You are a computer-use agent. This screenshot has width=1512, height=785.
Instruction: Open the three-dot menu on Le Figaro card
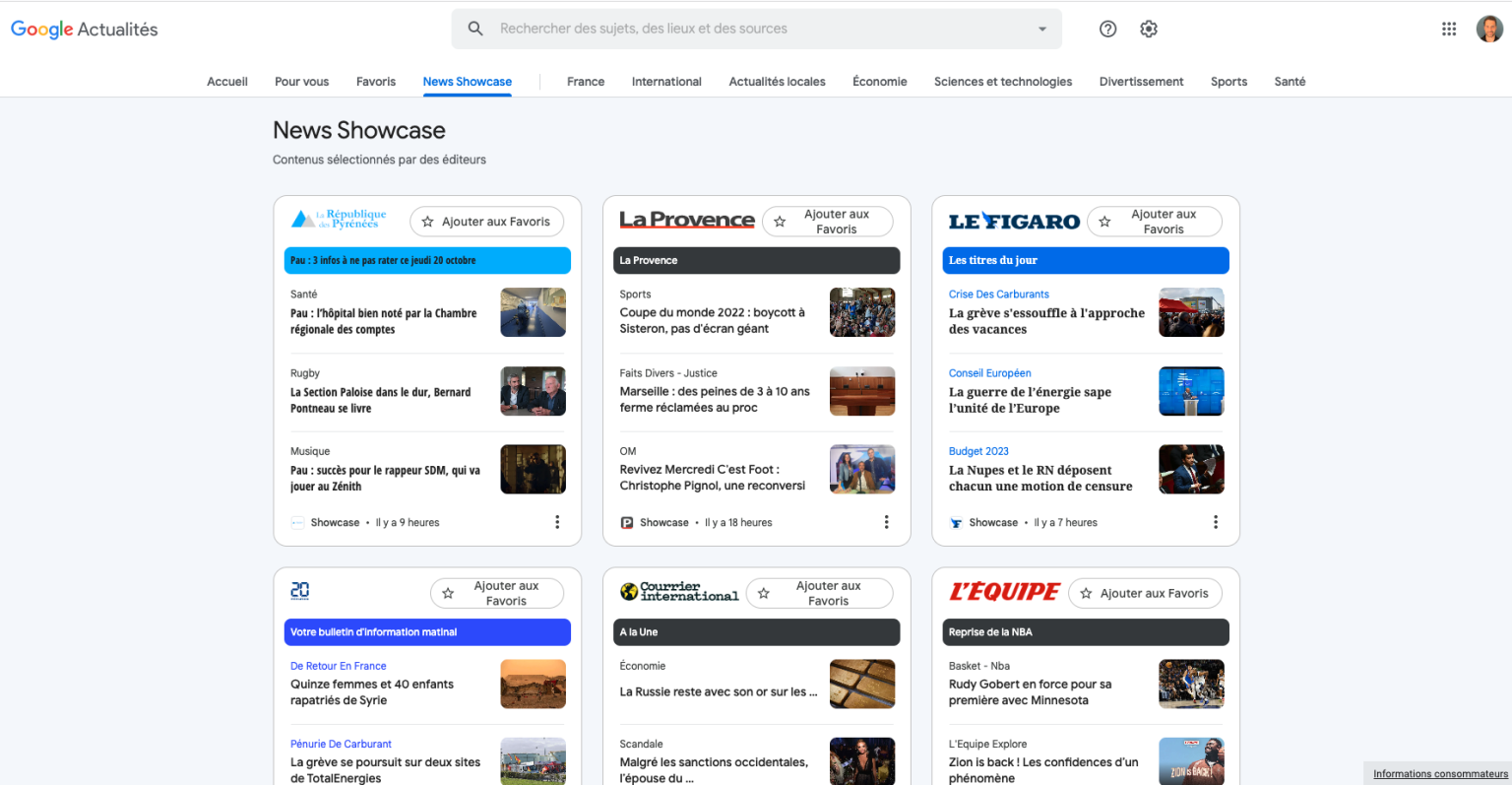pyautogui.click(x=1215, y=521)
